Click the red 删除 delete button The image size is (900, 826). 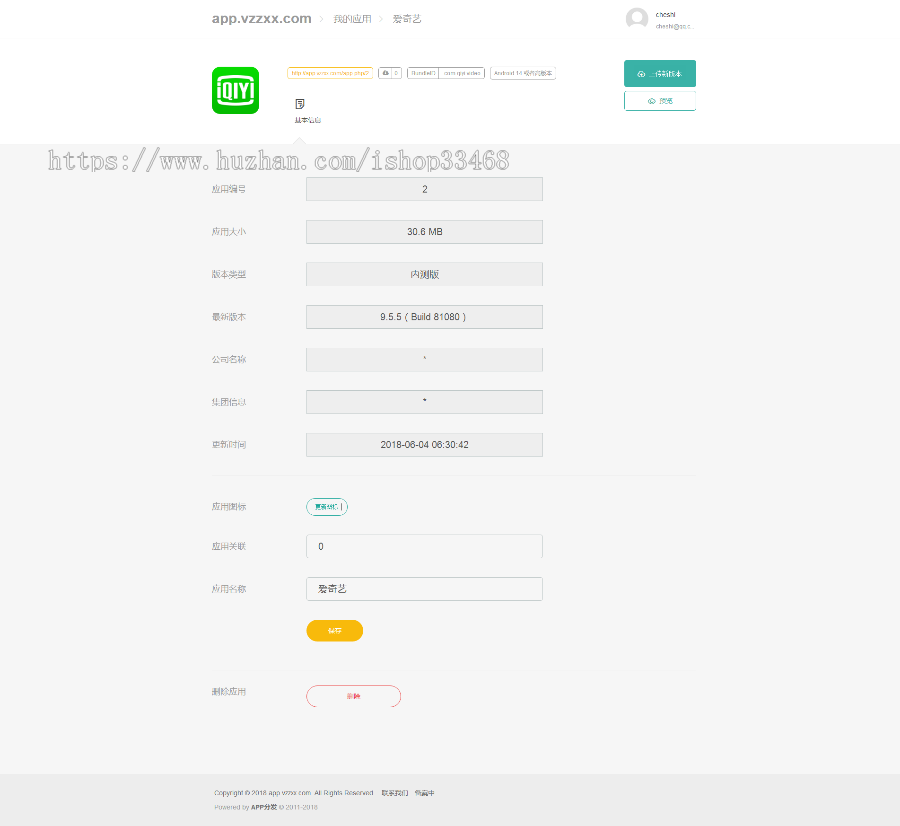(x=353, y=696)
